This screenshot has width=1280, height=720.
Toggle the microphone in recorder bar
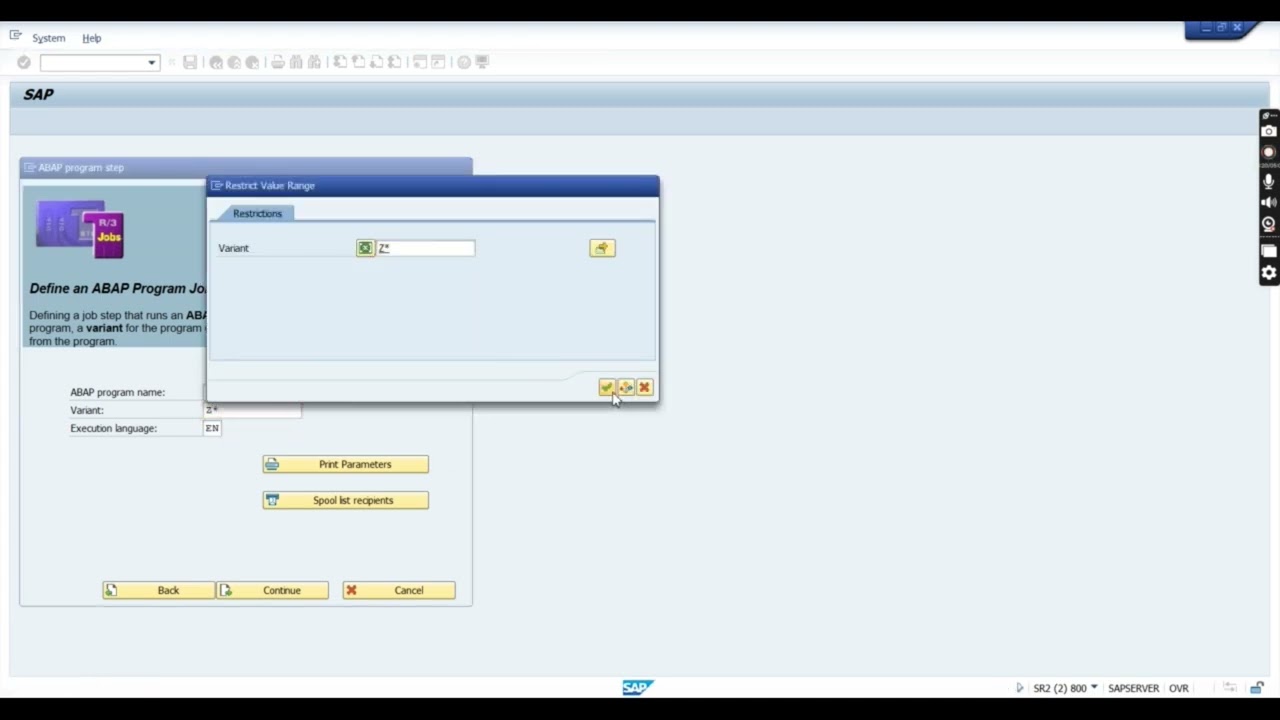(1269, 181)
